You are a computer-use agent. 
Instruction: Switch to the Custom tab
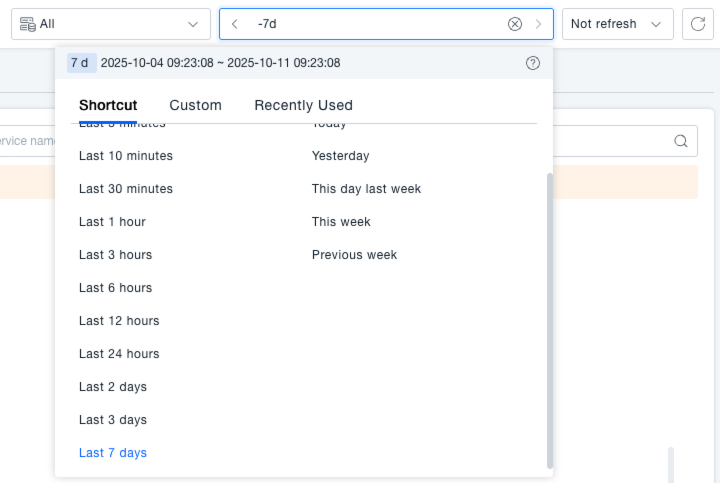(x=195, y=105)
